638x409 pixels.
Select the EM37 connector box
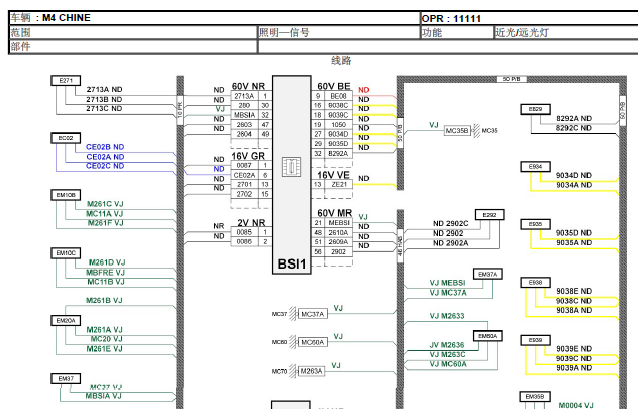(66, 378)
